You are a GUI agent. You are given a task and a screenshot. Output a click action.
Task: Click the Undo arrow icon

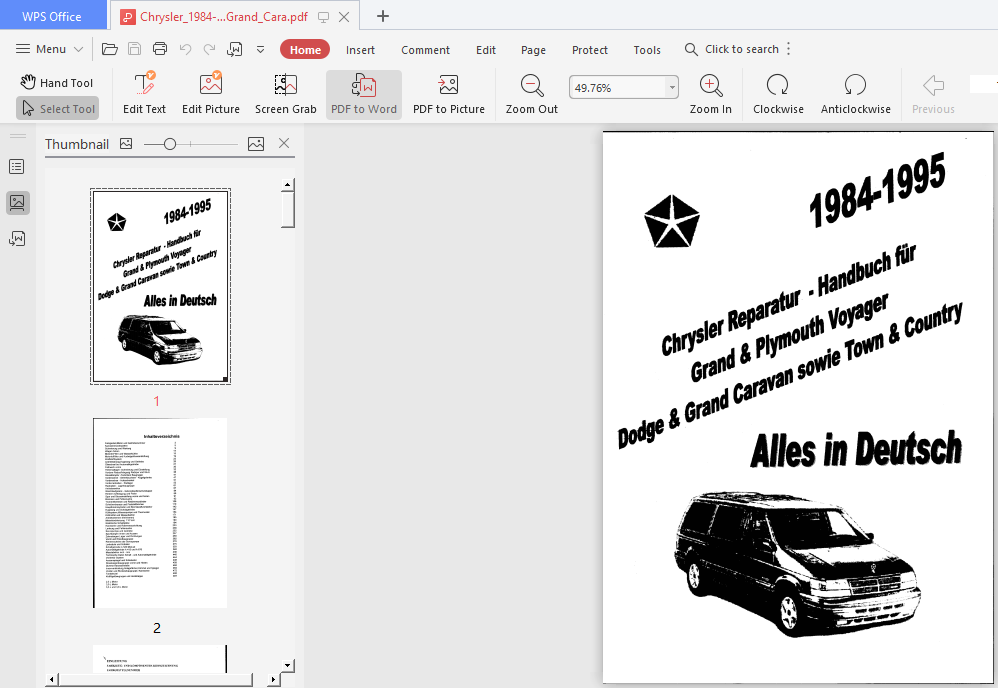[185, 49]
